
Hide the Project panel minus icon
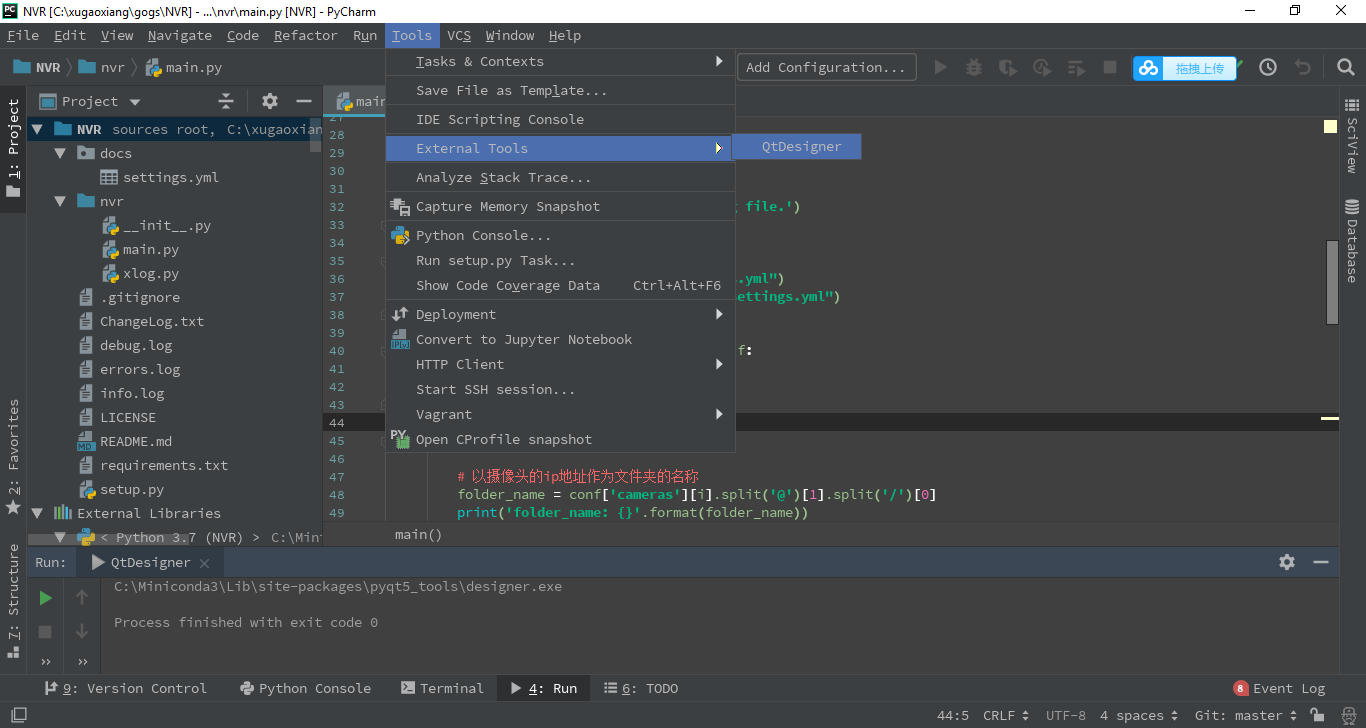tap(304, 101)
